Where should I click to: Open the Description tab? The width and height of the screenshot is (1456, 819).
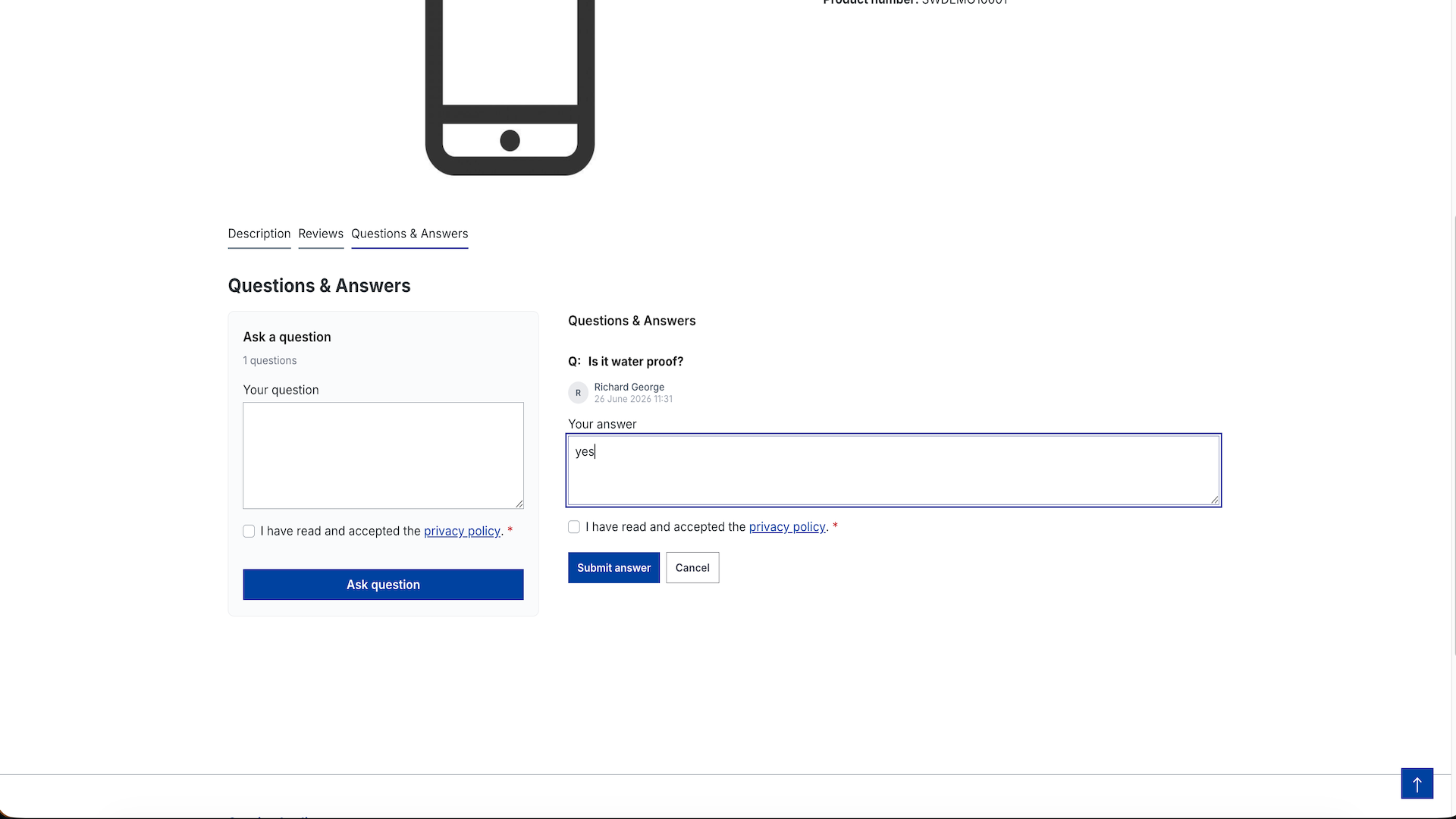[259, 234]
